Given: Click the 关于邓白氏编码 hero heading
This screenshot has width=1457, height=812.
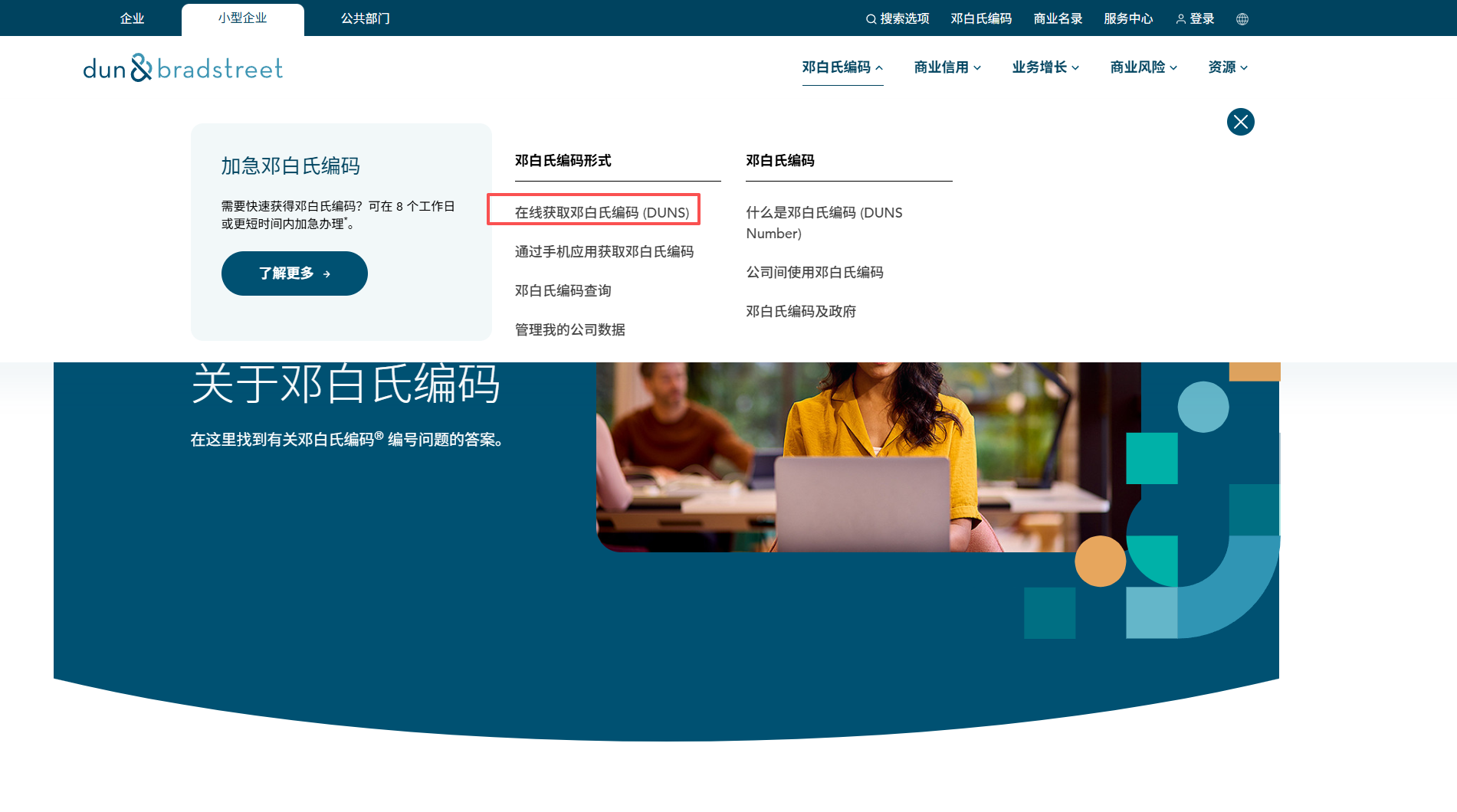Looking at the screenshot, I should [345, 384].
